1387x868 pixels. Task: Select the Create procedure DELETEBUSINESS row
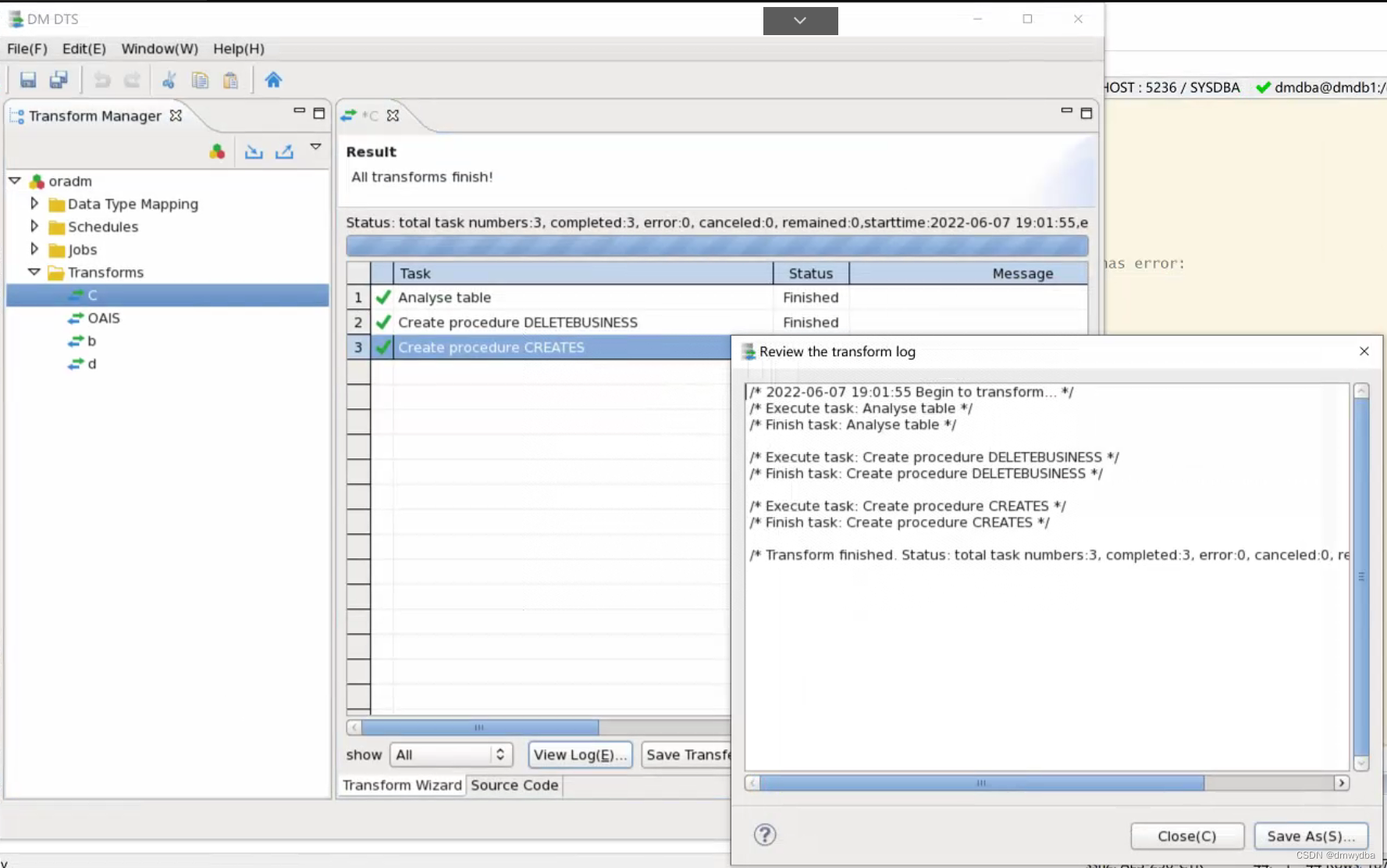click(x=717, y=322)
